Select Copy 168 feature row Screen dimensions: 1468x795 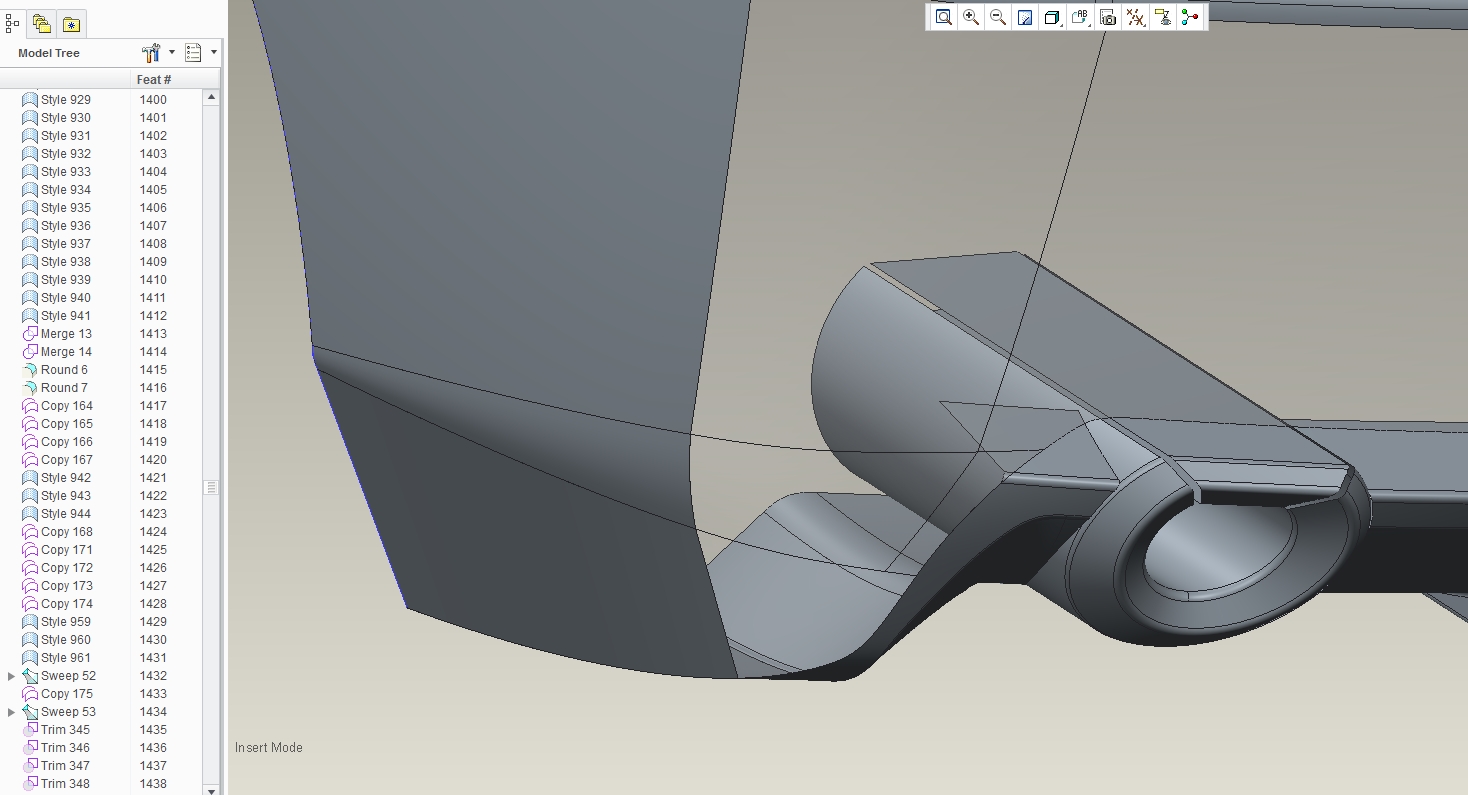67,532
